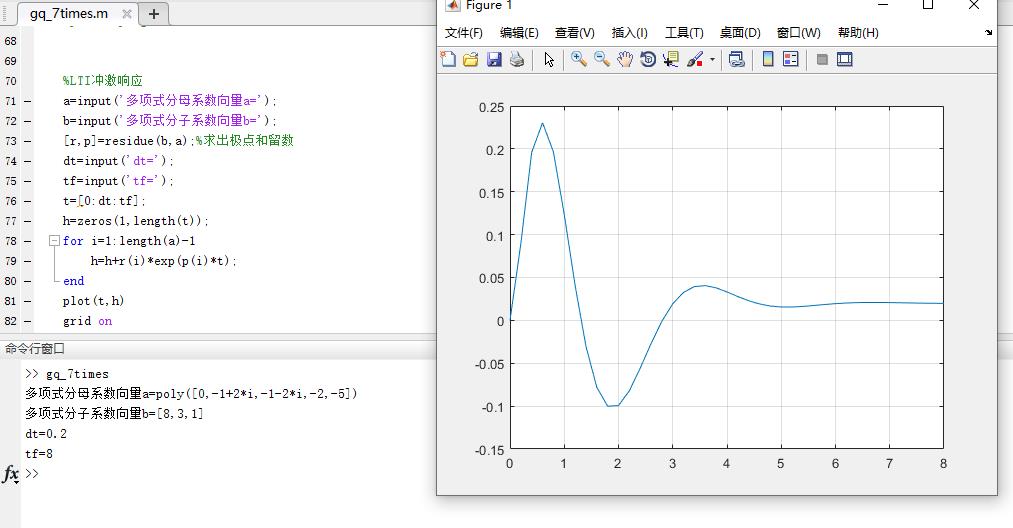Activate the Brush data tool
The height and width of the screenshot is (528, 1013).
point(694,59)
